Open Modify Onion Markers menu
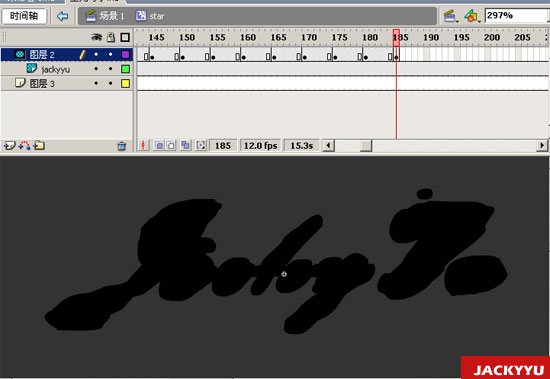 (201, 145)
